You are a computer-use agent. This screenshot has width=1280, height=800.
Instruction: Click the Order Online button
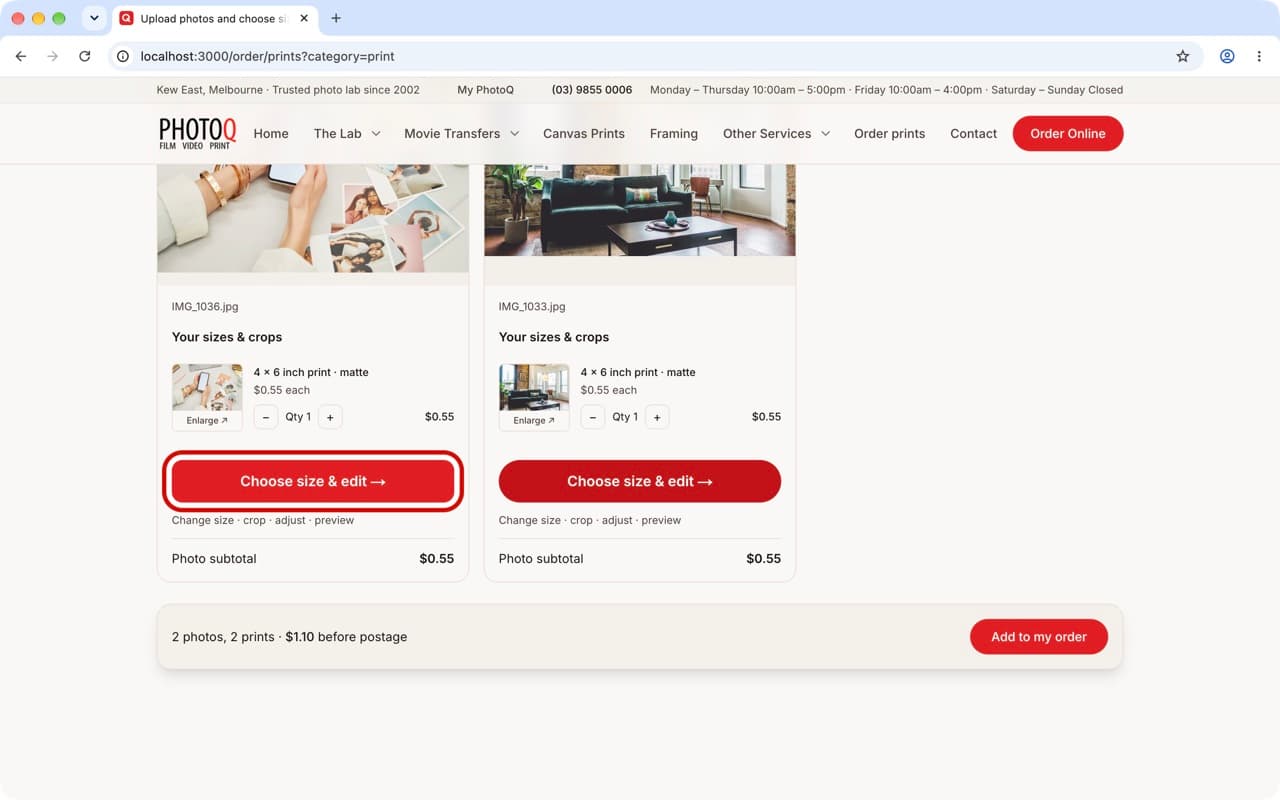1068,133
